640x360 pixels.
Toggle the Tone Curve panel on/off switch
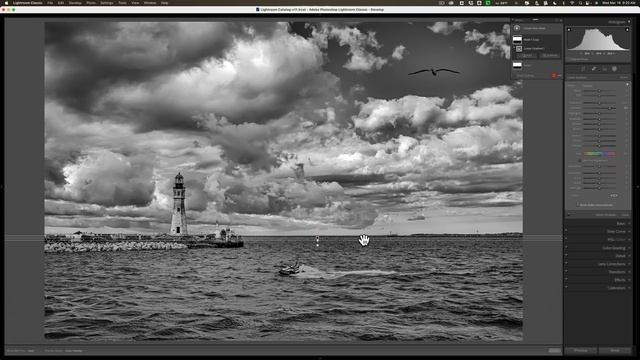566,231
